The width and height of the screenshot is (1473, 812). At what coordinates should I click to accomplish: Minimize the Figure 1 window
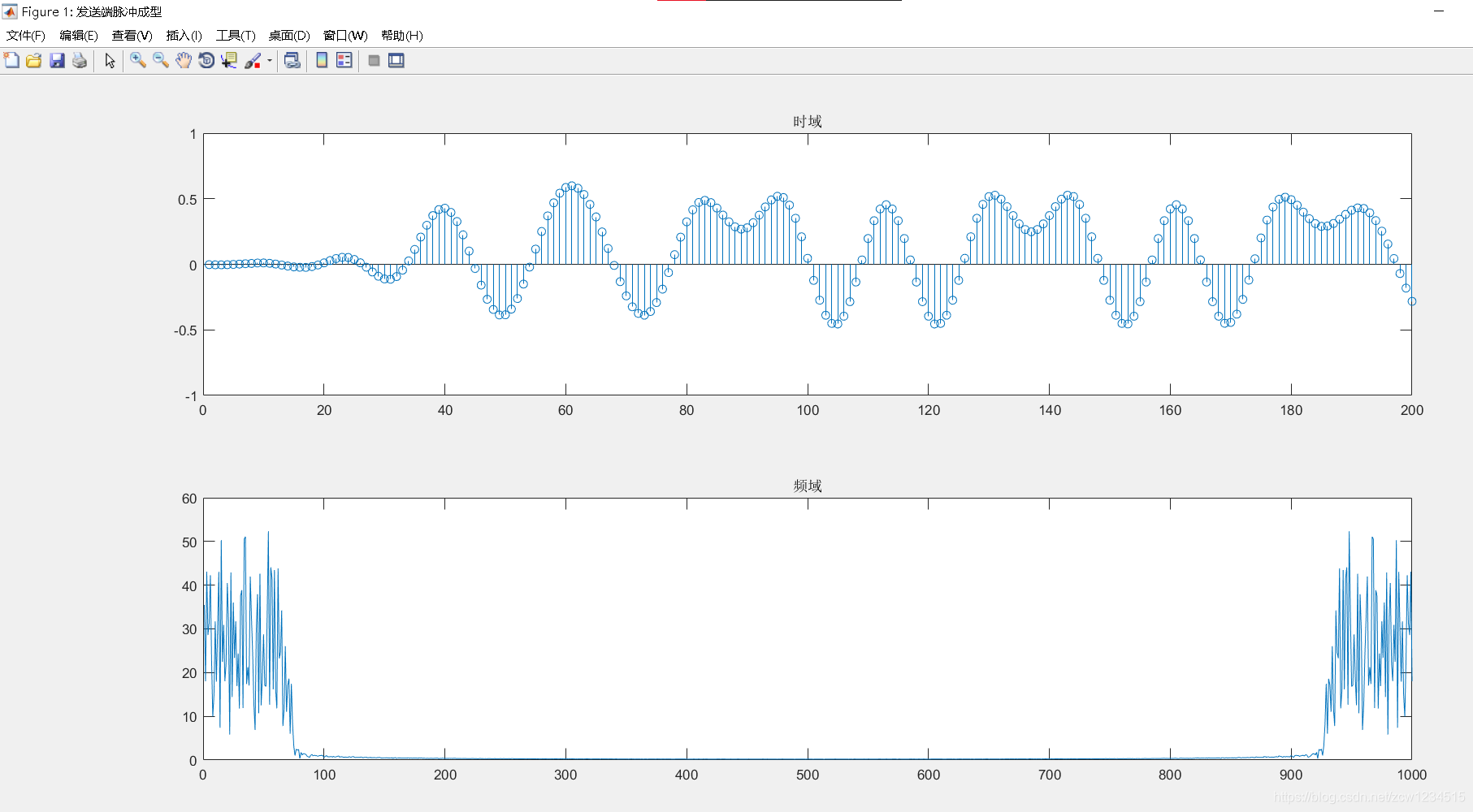coord(1439,11)
